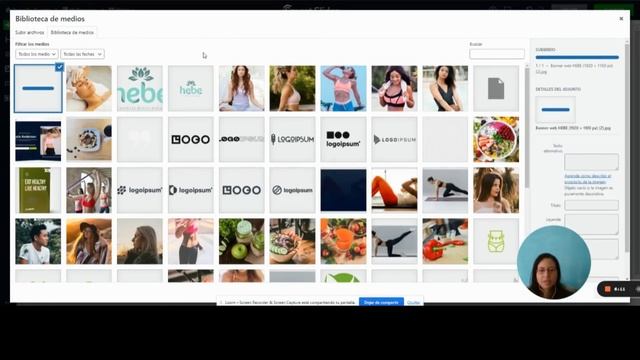Select the woman with towel thumbnail
Viewport: 640px width, 360px height.
pyautogui.click(x=394, y=89)
